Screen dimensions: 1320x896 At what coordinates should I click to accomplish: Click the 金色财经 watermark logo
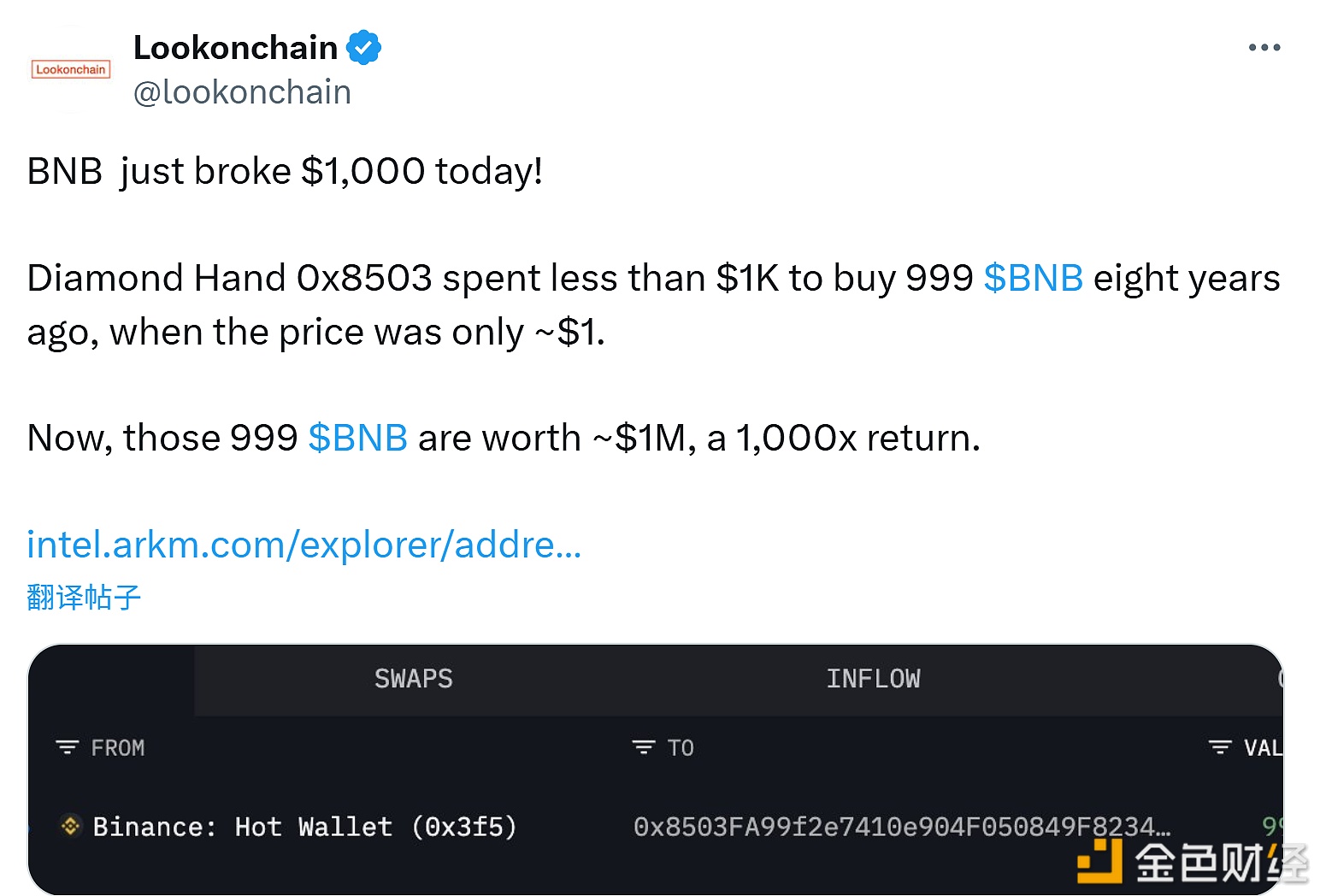[1192, 862]
